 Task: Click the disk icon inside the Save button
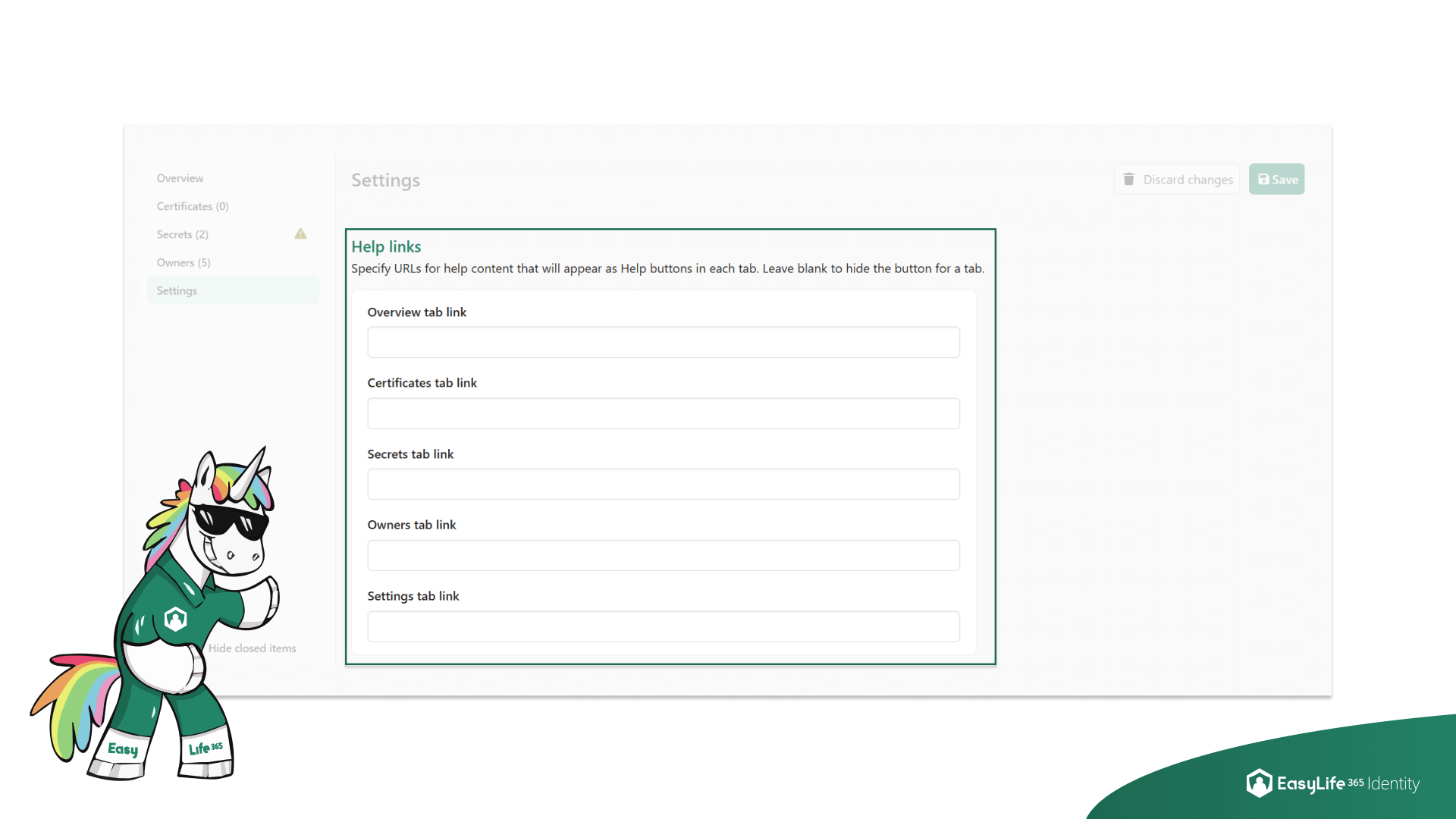(x=1263, y=179)
